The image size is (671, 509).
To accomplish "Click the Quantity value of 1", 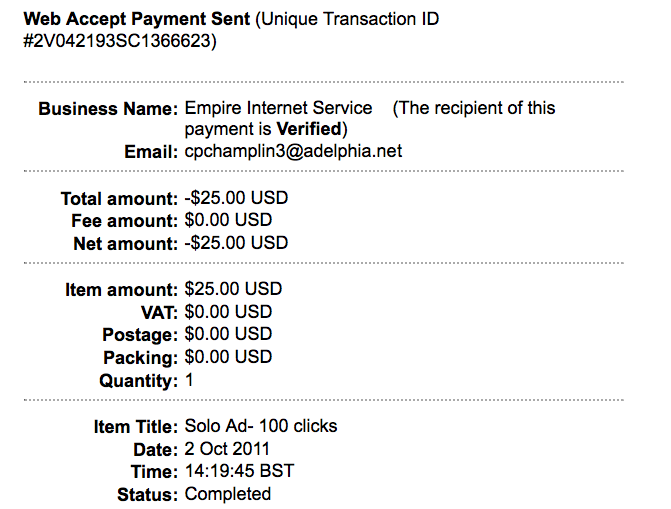I will 190,380.
